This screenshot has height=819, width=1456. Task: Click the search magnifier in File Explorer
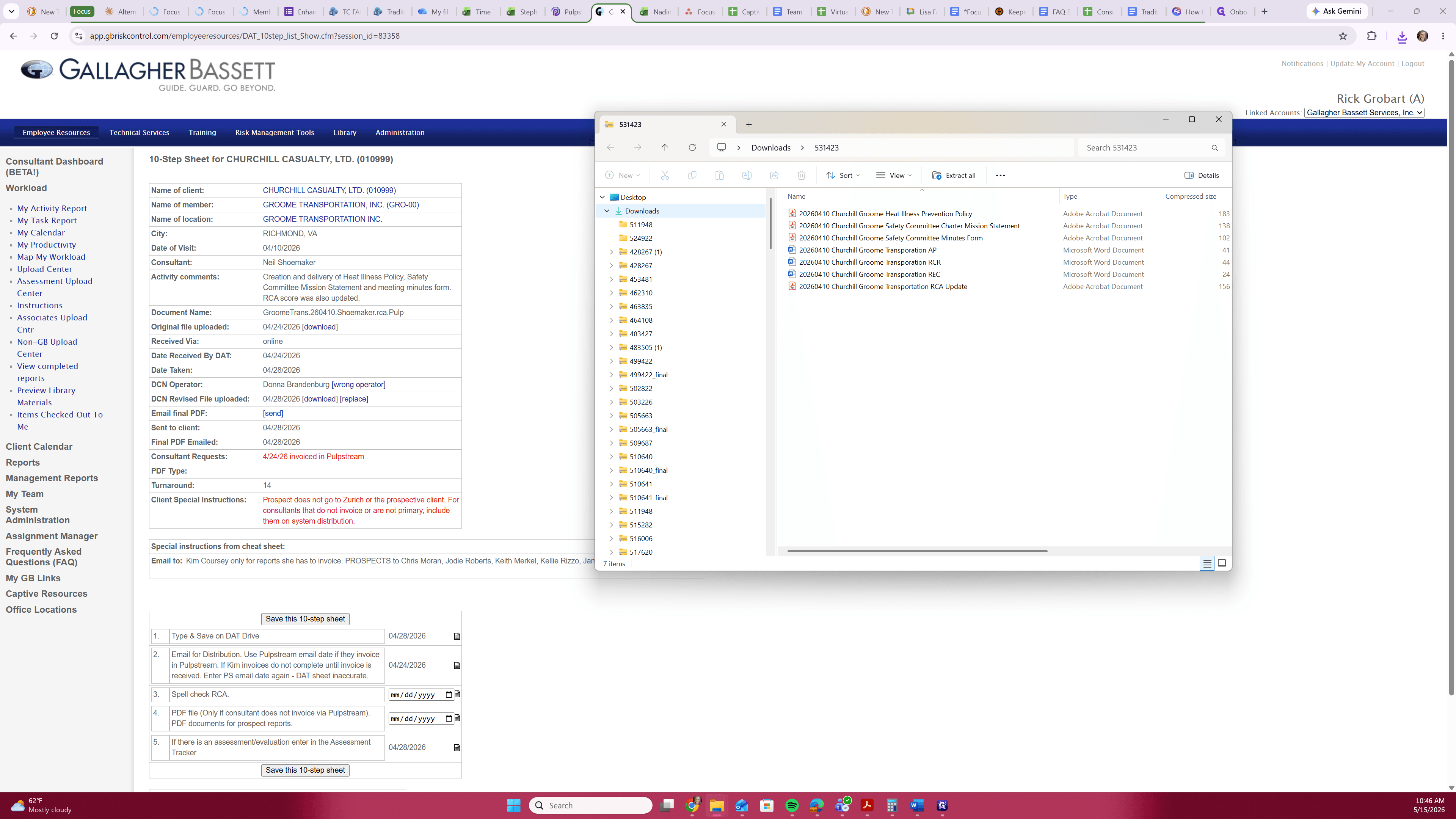pos(1214,147)
